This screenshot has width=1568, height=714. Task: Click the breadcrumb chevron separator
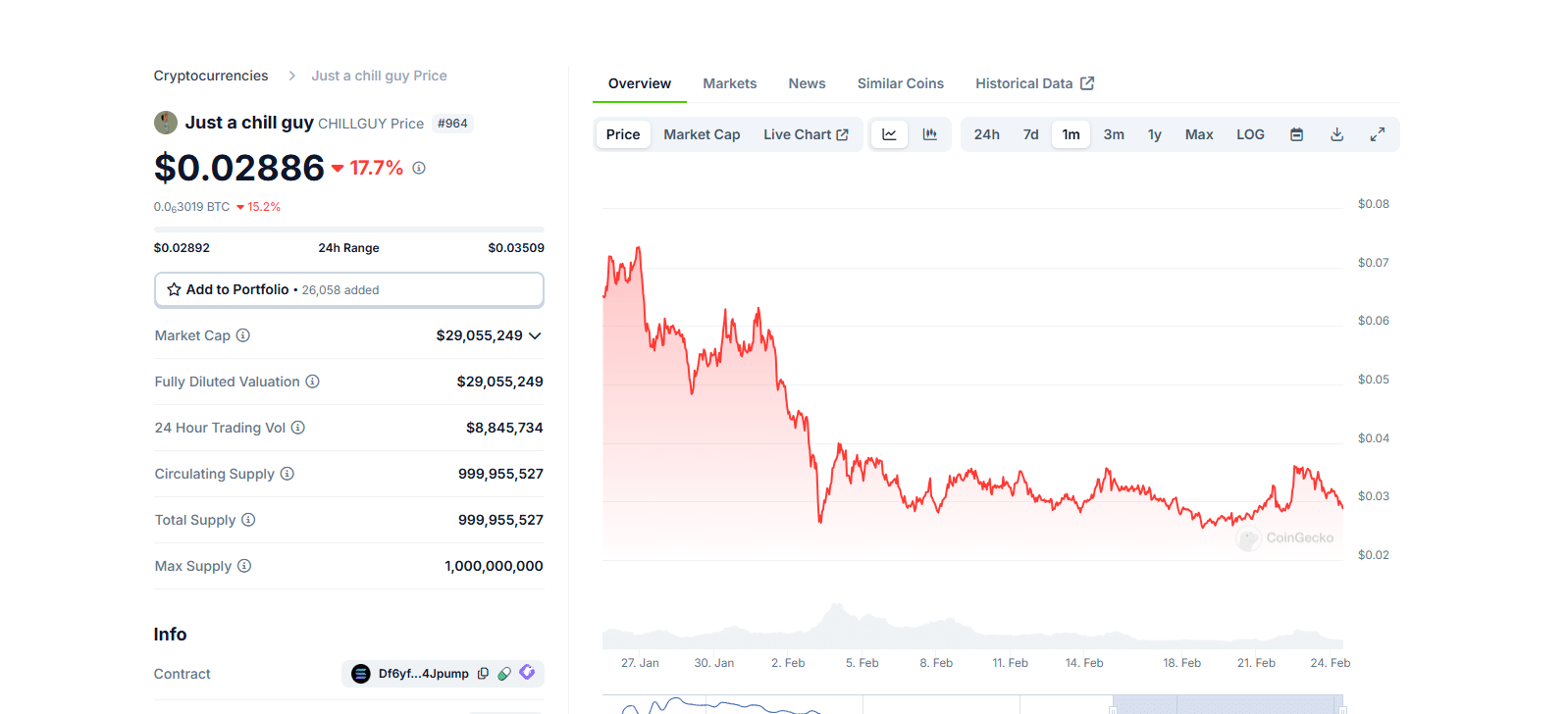point(291,76)
